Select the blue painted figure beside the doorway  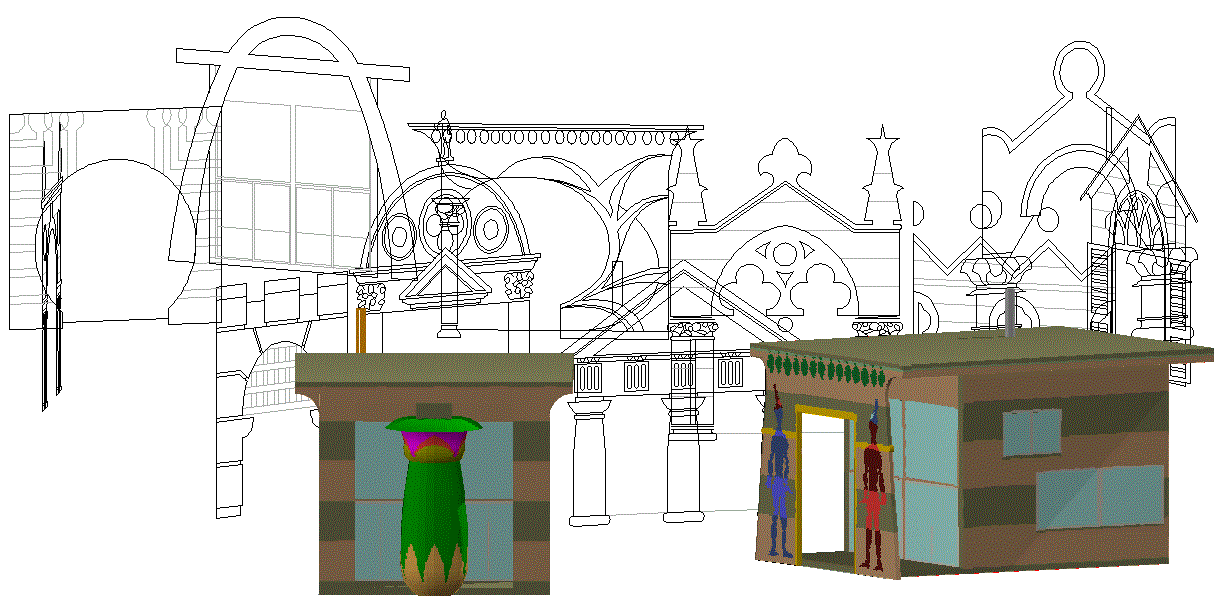coord(778,480)
